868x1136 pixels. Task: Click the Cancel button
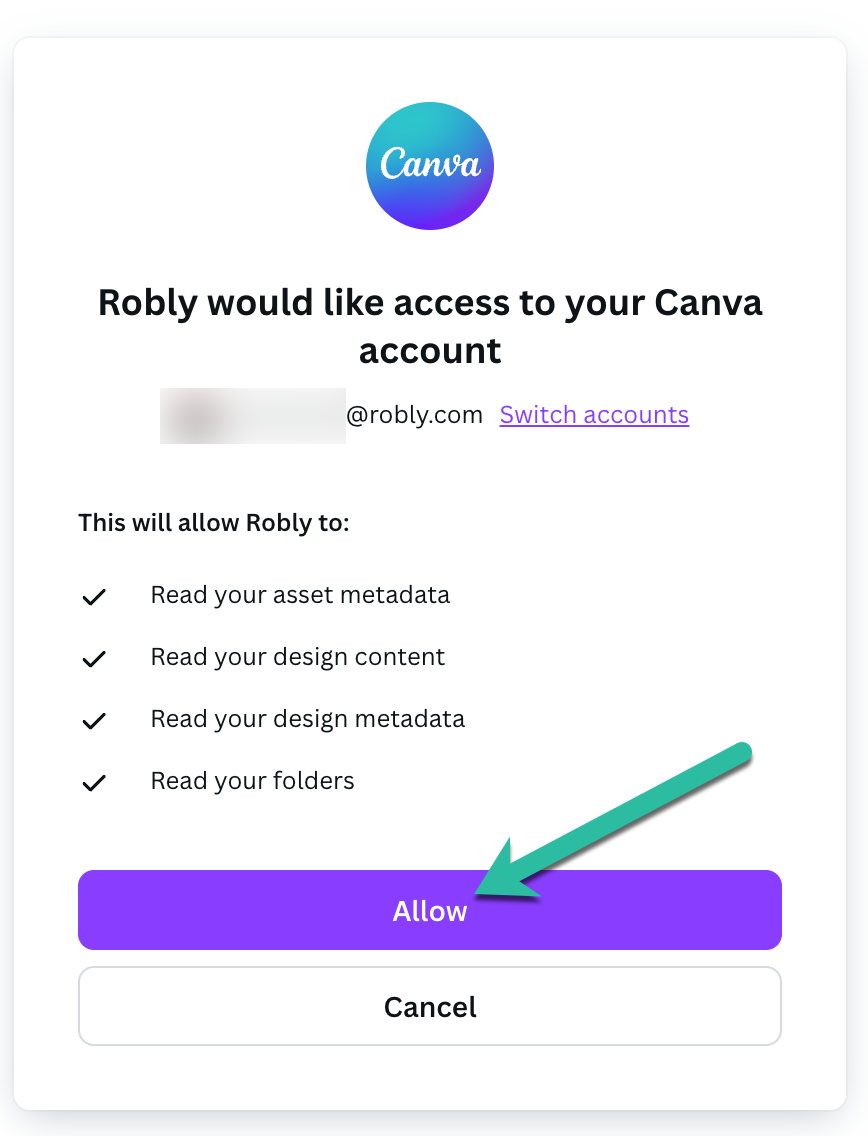click(430, 1006)
